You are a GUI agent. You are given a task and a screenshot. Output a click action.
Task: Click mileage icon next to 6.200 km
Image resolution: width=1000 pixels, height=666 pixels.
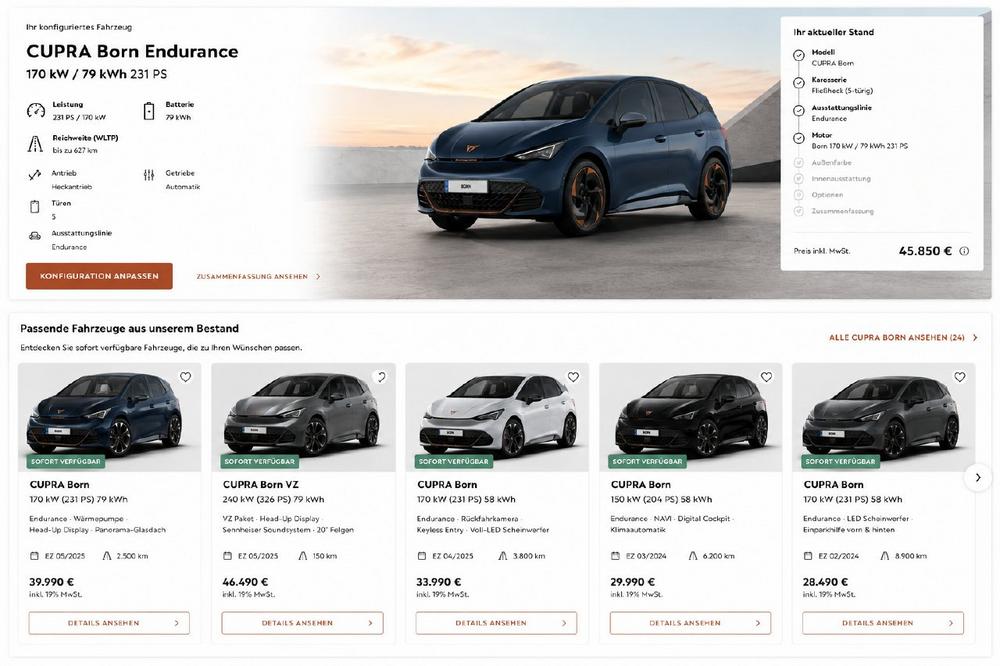click(693, 556)
